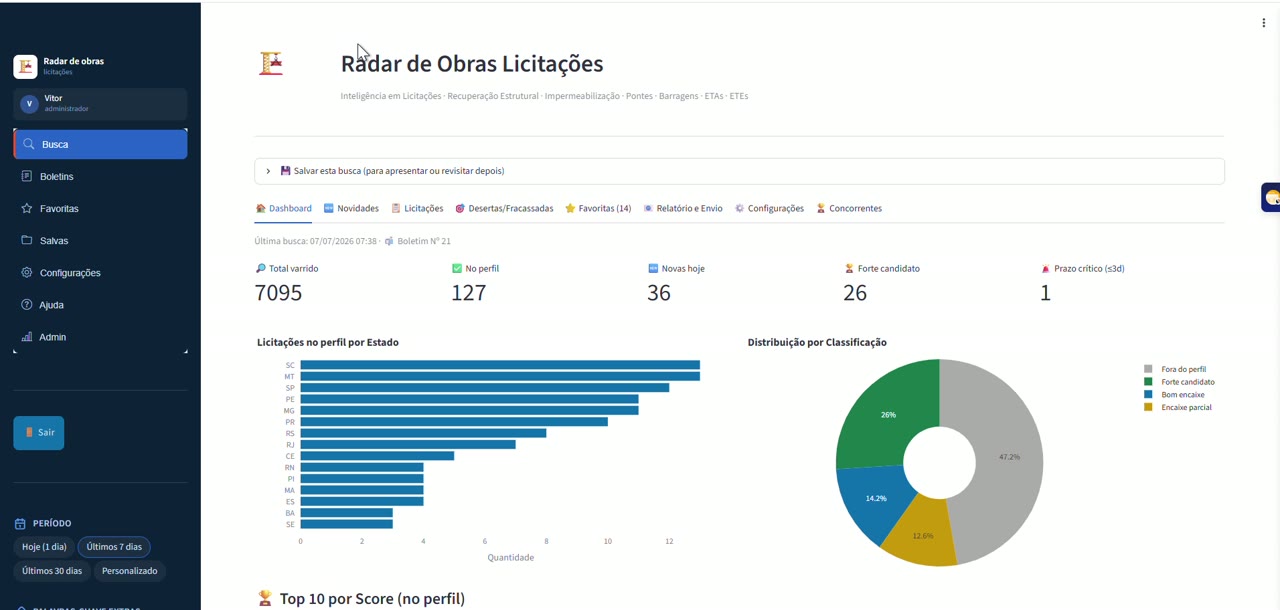Click the Admin chart icon
Image resolution: width=1280 pixels, height=610 pixels.
point(27,337)
